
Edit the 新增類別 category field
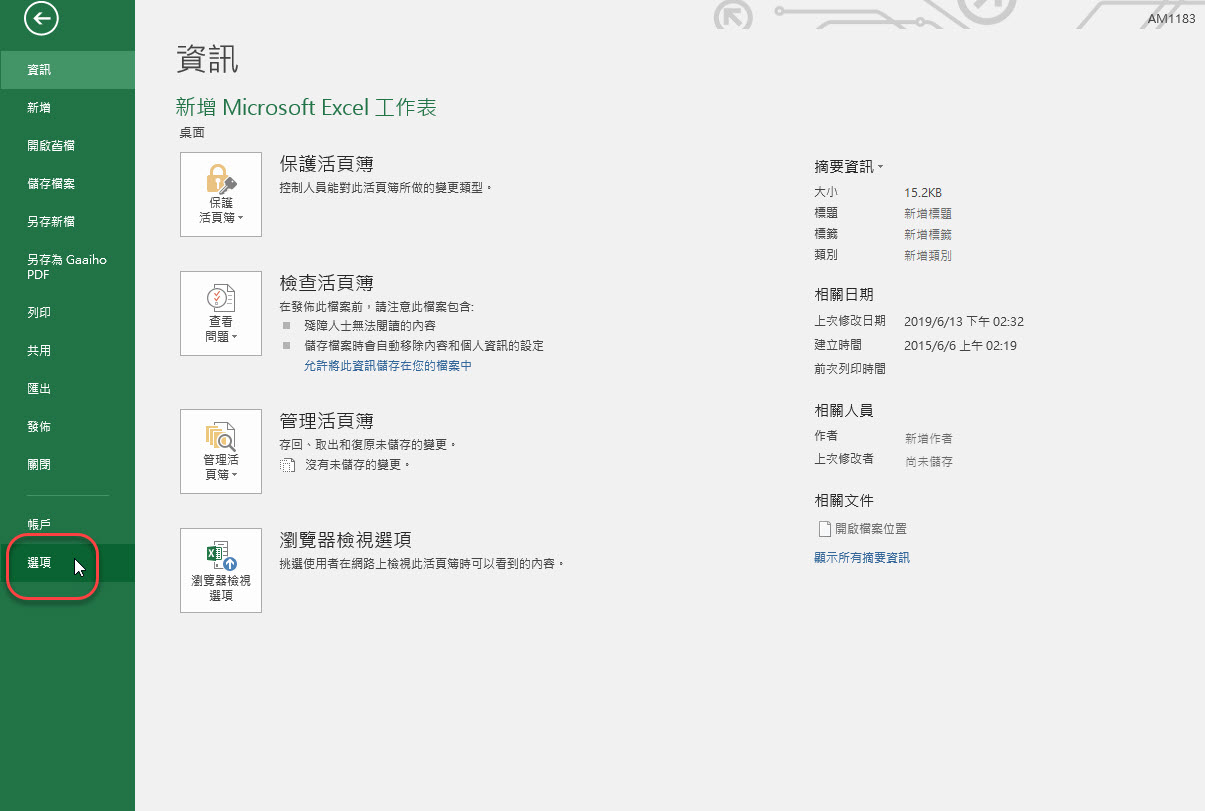click(928, 256)
